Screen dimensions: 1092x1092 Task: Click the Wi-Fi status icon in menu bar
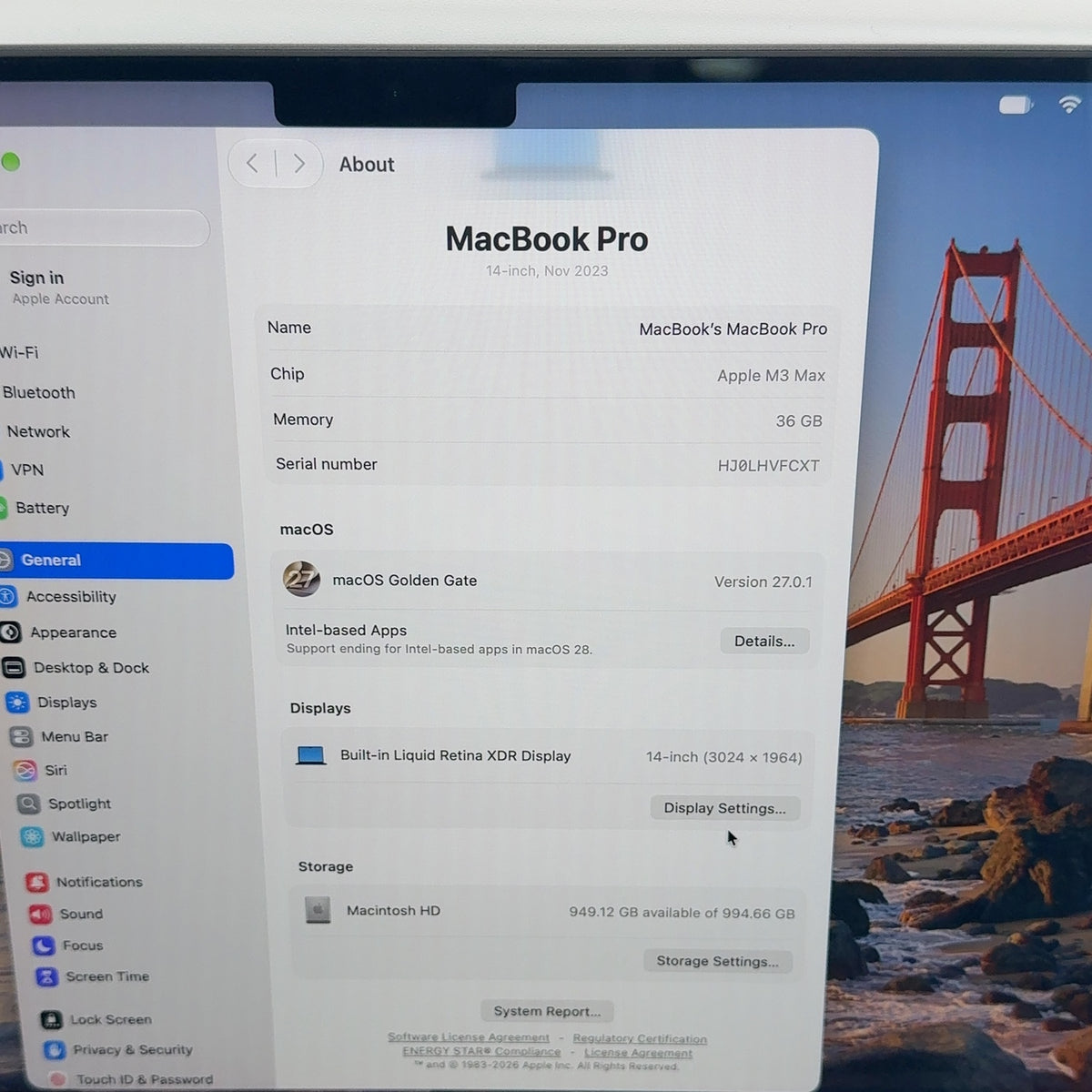pyautogui.click(x=1069, y=105)
